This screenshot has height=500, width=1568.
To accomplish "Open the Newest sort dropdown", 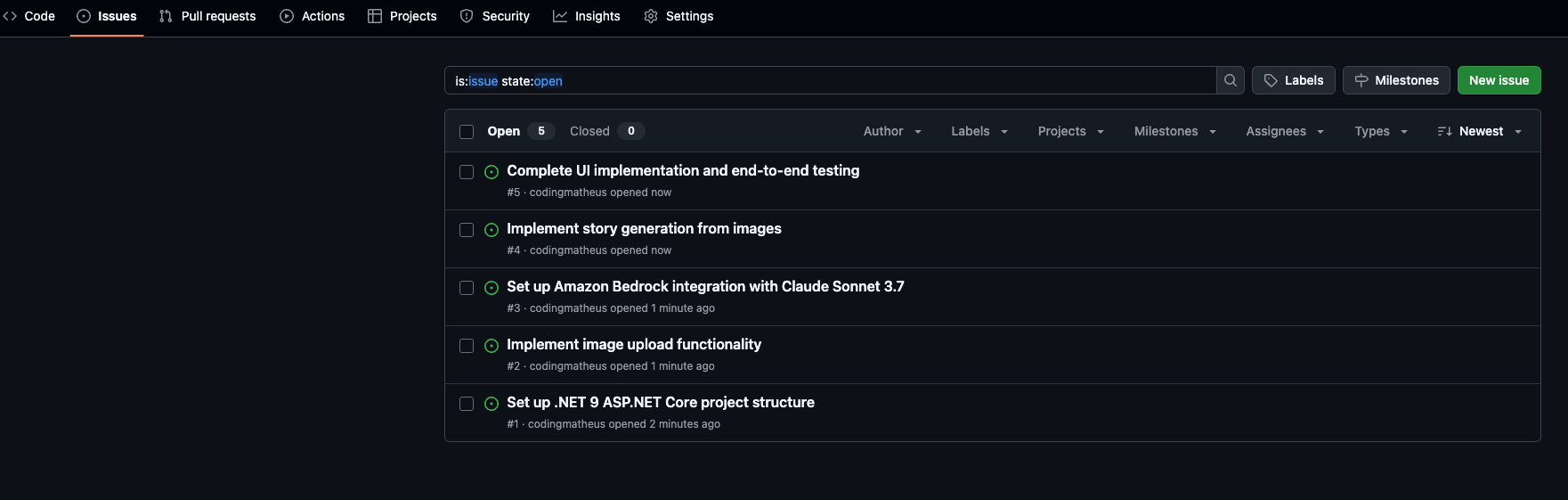I will [x=1479, y=131].
